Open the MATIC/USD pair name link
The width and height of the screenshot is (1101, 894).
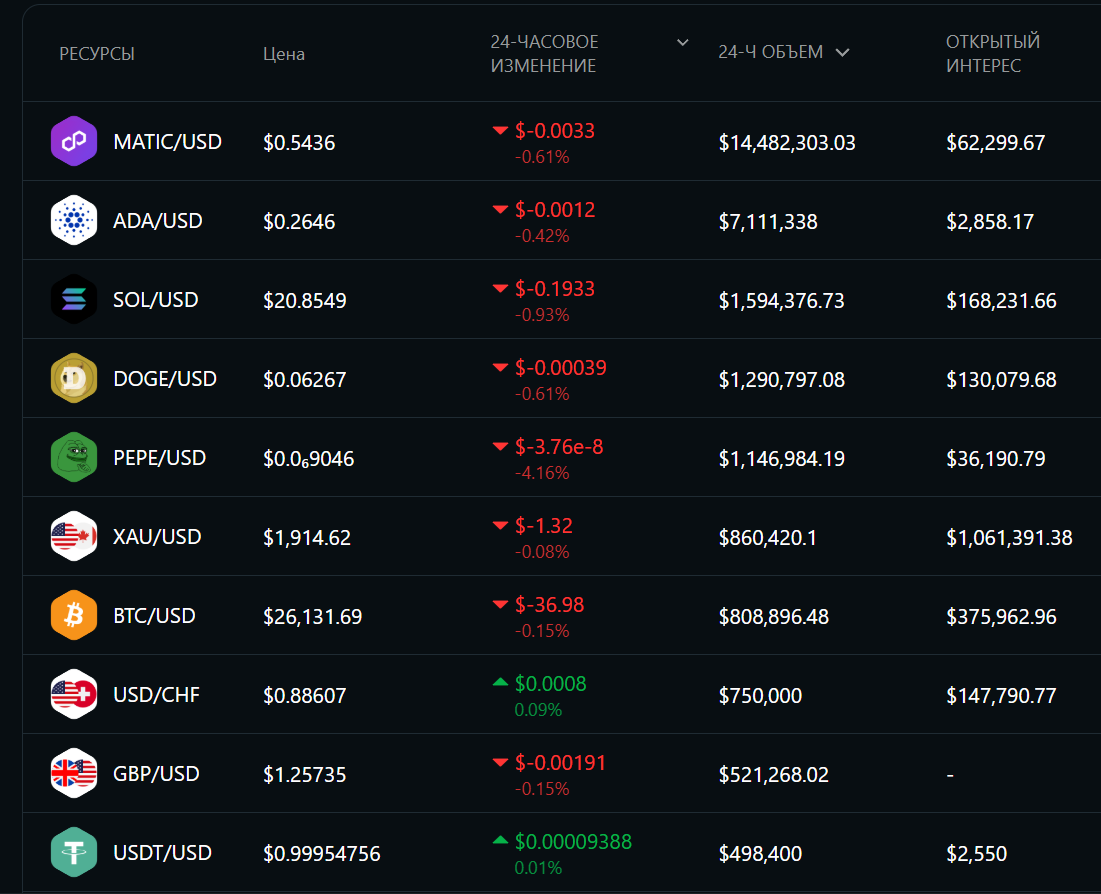pyautogui.click(x=168, y=142)
